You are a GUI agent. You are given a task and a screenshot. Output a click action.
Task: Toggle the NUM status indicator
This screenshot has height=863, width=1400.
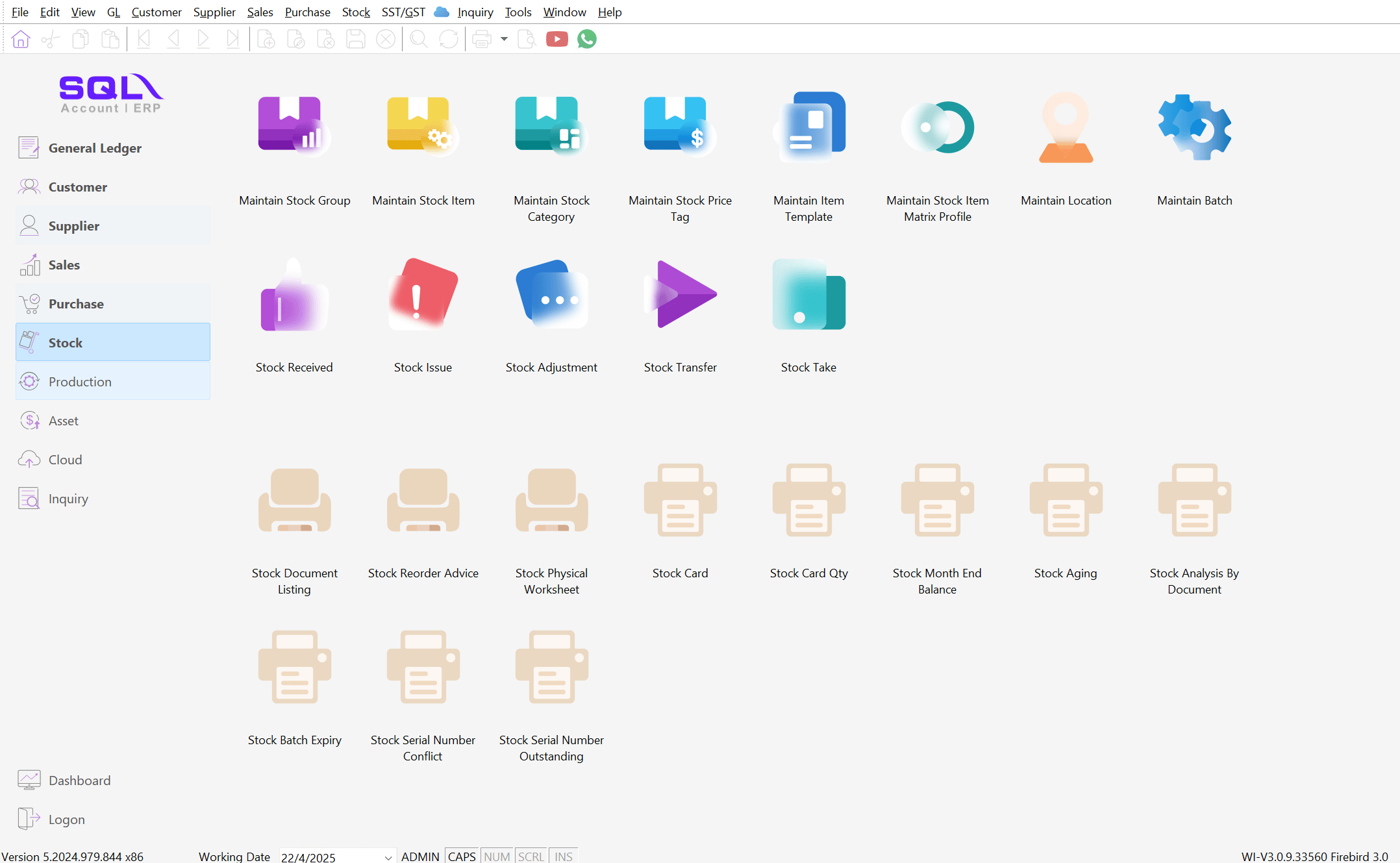[497, 856]
